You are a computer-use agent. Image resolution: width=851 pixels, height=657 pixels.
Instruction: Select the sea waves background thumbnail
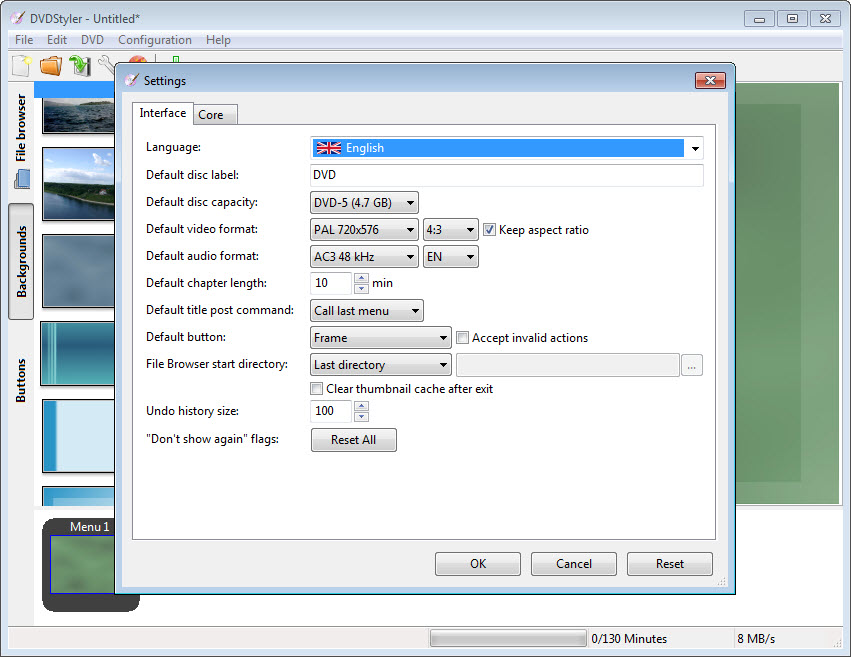(x=79, y=115)
